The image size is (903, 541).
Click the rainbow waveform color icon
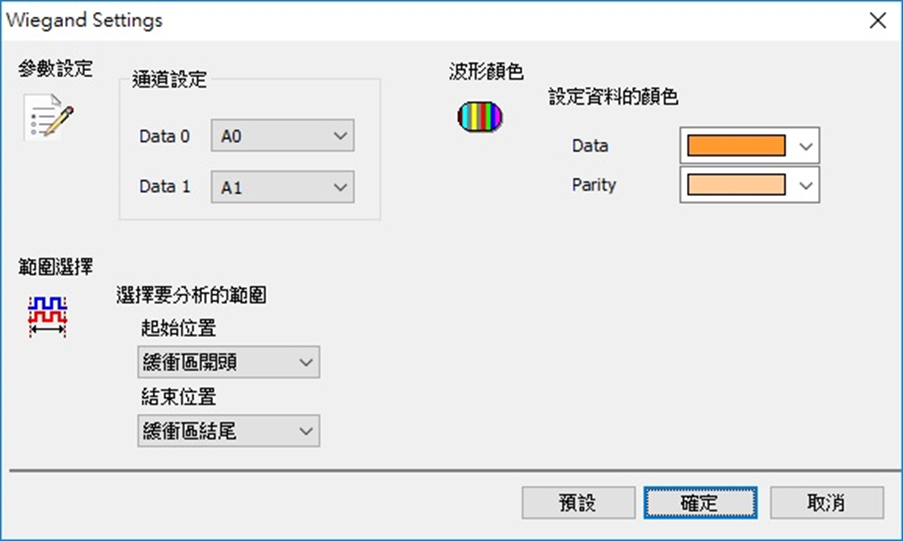(479, 117)
